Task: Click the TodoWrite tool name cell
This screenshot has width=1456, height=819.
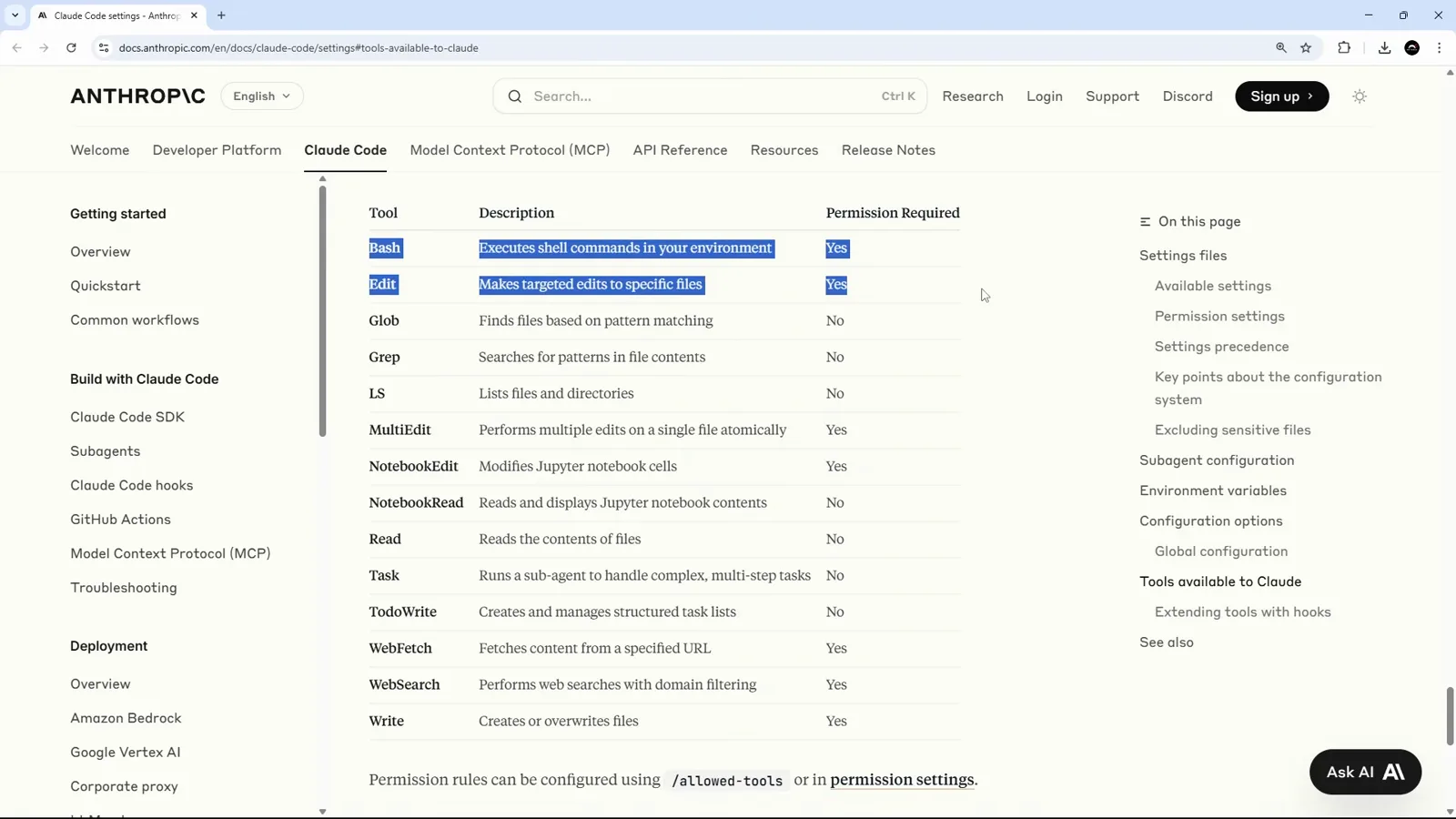Action: [x=402, y=612]
